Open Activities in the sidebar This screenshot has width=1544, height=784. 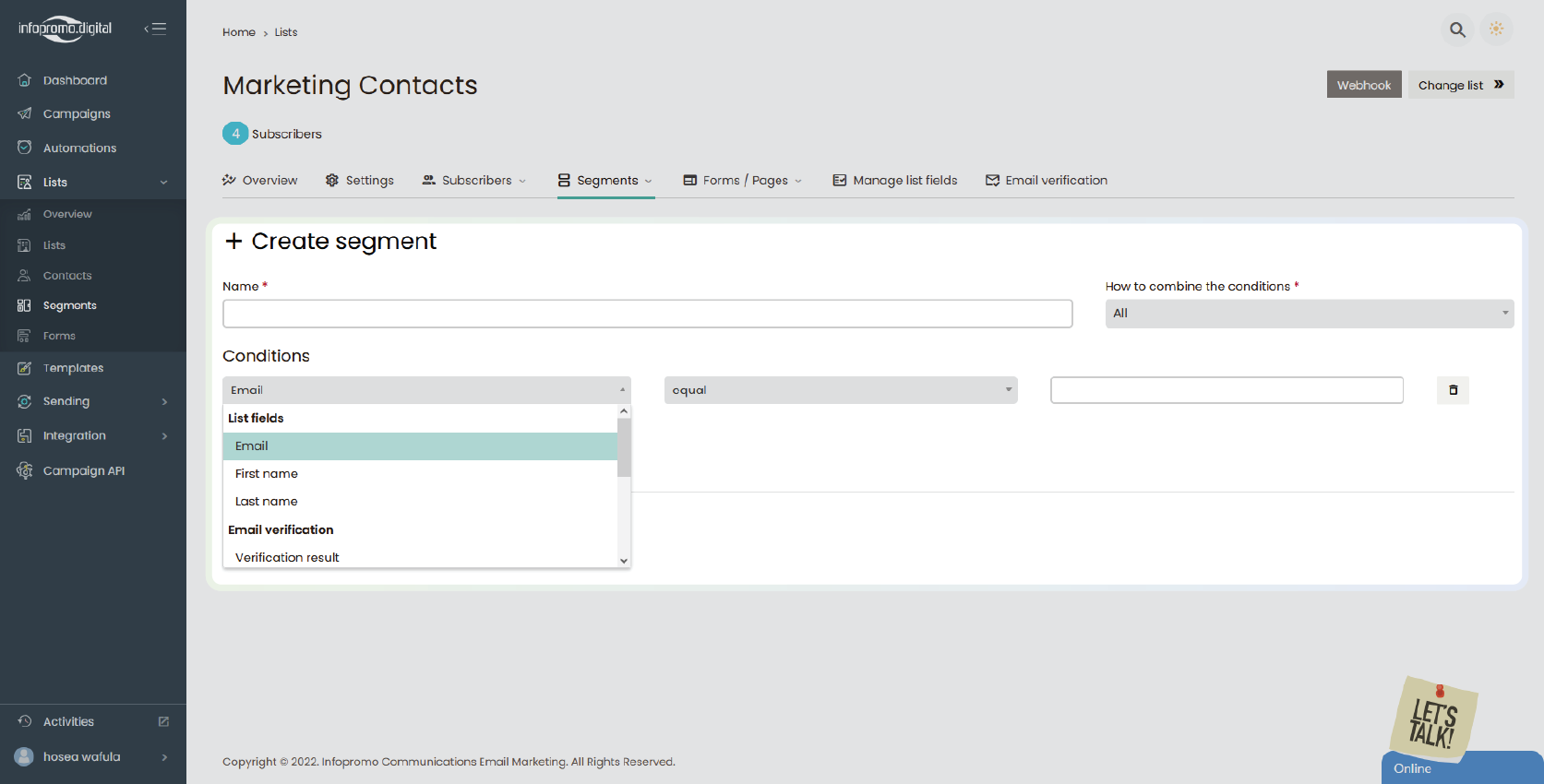coord(68,721)
